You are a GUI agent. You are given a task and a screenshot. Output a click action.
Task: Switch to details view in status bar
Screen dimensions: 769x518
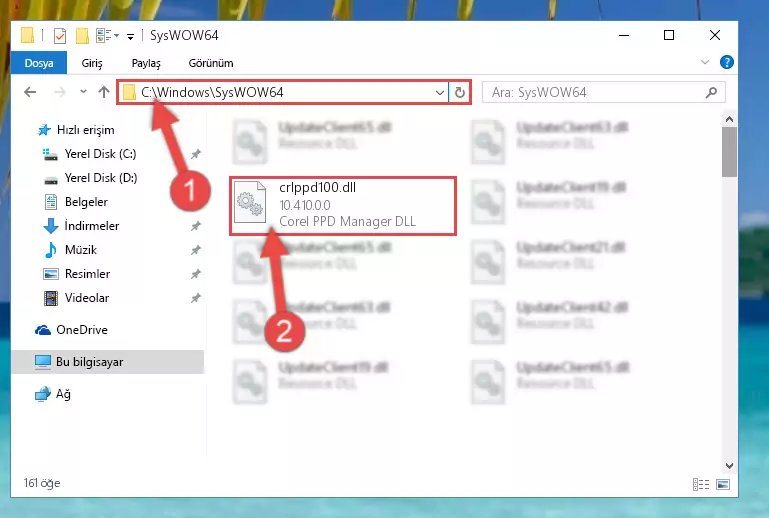pyautogui.click(x=701, y=485)
